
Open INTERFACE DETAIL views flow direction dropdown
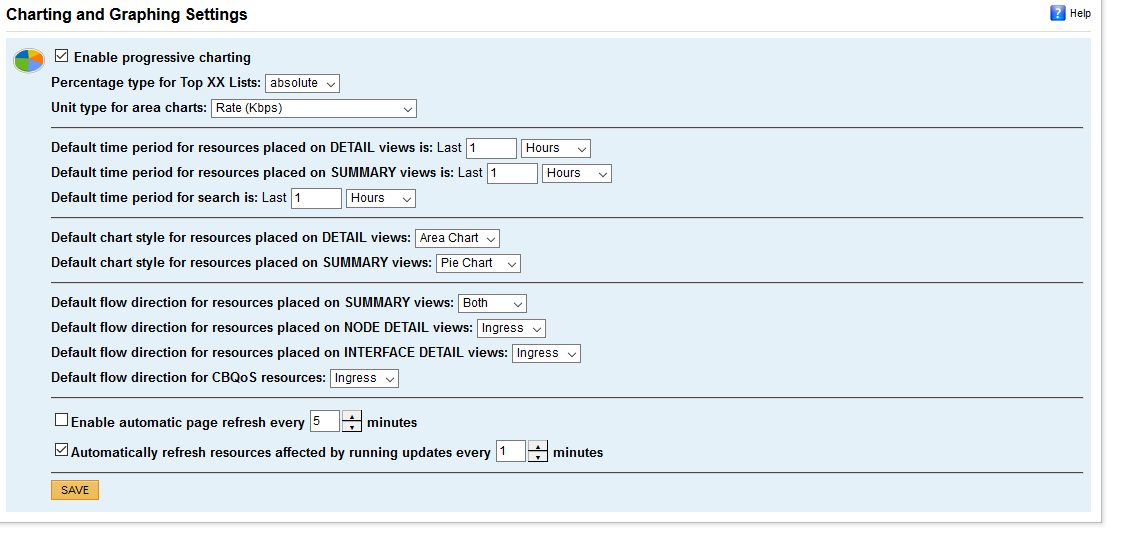coord(546,353)
